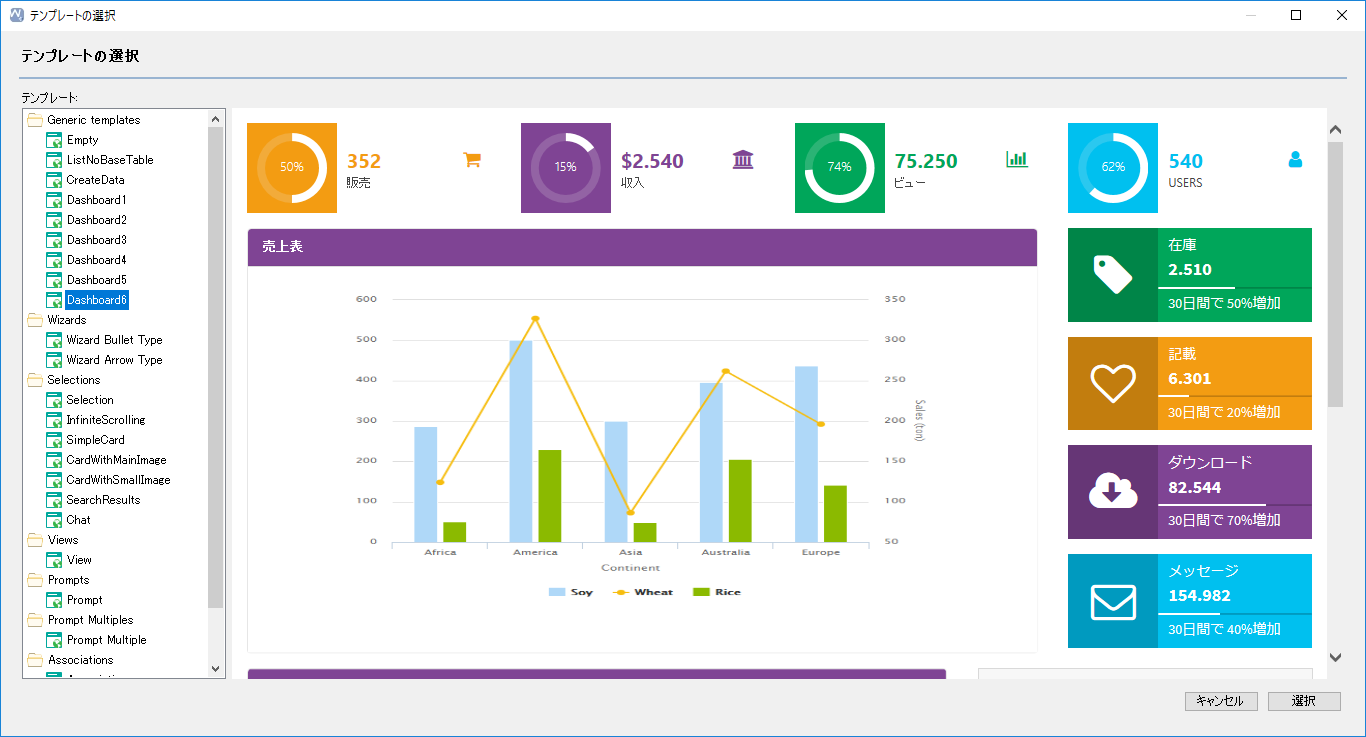
Task: Select the CardWithMainImage template
Action: 117,460
